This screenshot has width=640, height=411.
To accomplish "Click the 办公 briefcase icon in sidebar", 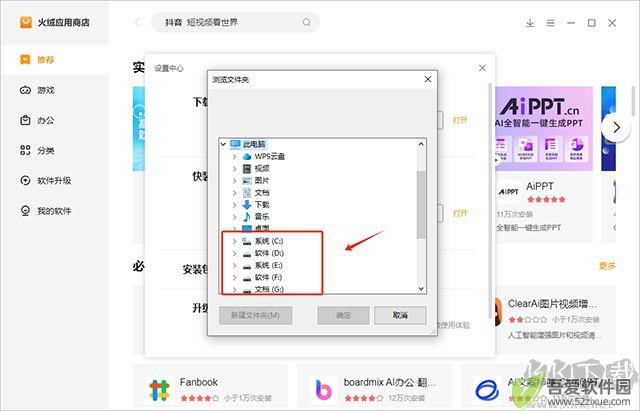I will [25, 120].
